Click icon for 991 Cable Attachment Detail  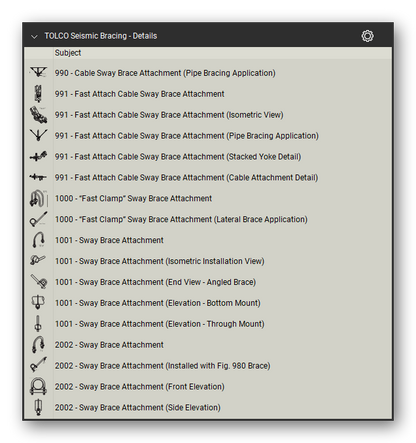point(38,177)
